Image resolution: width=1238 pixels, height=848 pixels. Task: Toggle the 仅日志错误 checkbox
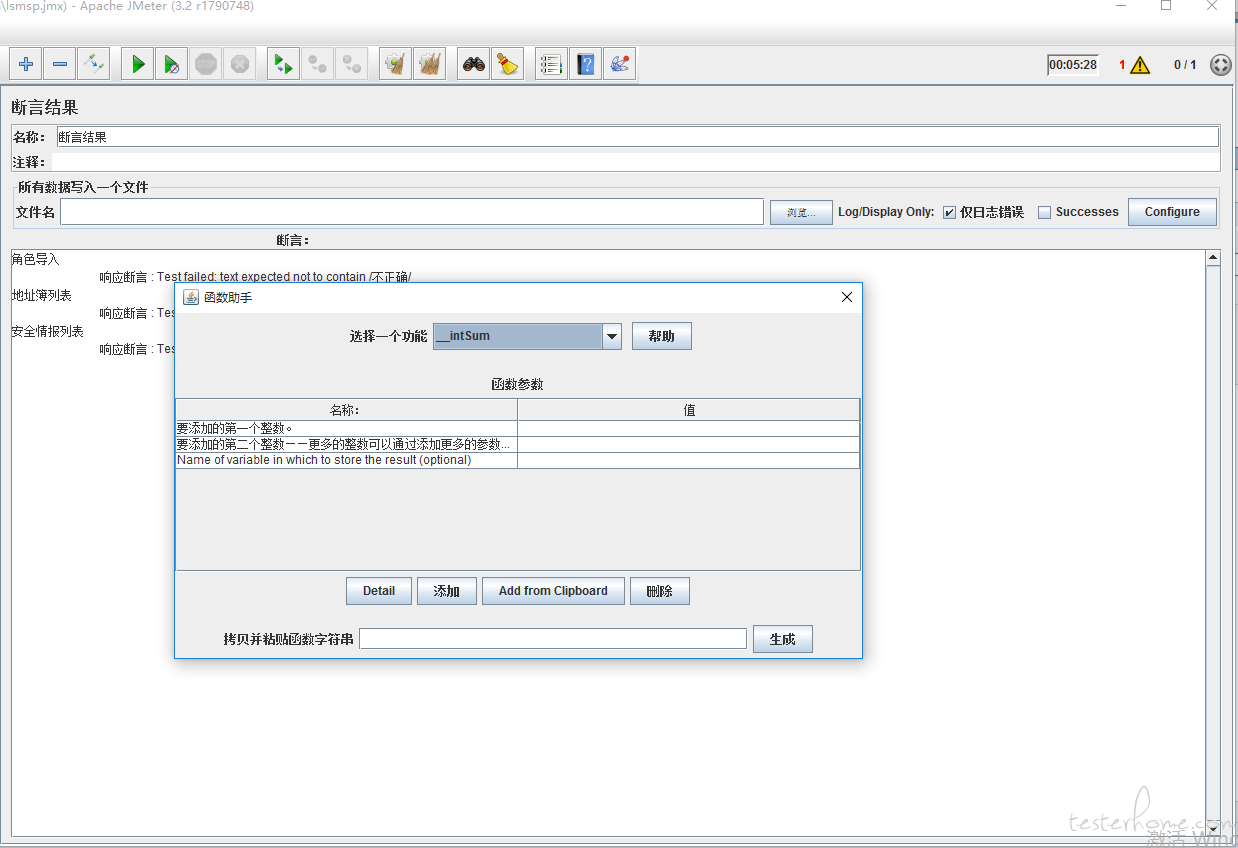coord(950,212)
